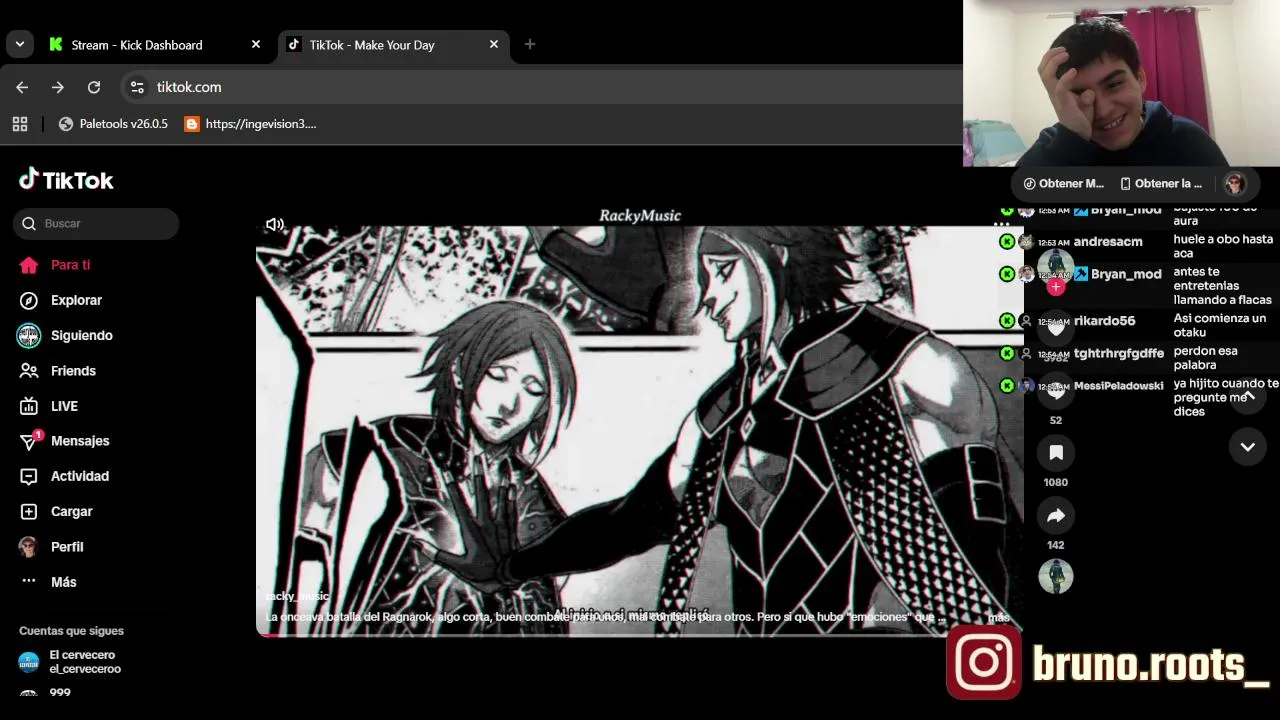1280x720 pixels.
Task: Open the Siguiendo feed
Action: tap(66, 335)
